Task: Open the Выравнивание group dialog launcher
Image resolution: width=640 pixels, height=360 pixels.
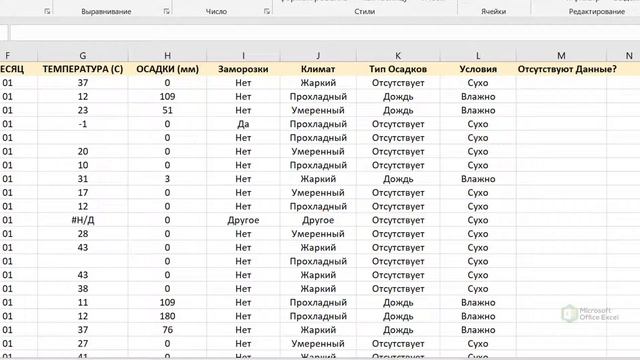Action: [166, 11]
